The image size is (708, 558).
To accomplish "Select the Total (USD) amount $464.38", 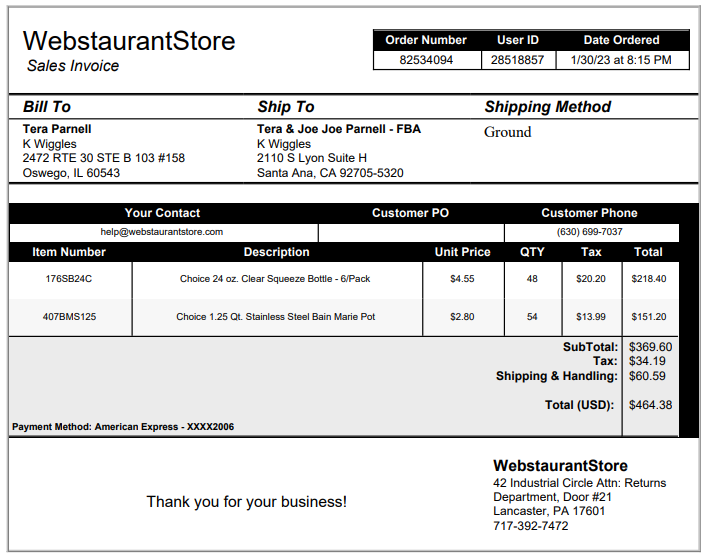I will click(x=650, y=405).
